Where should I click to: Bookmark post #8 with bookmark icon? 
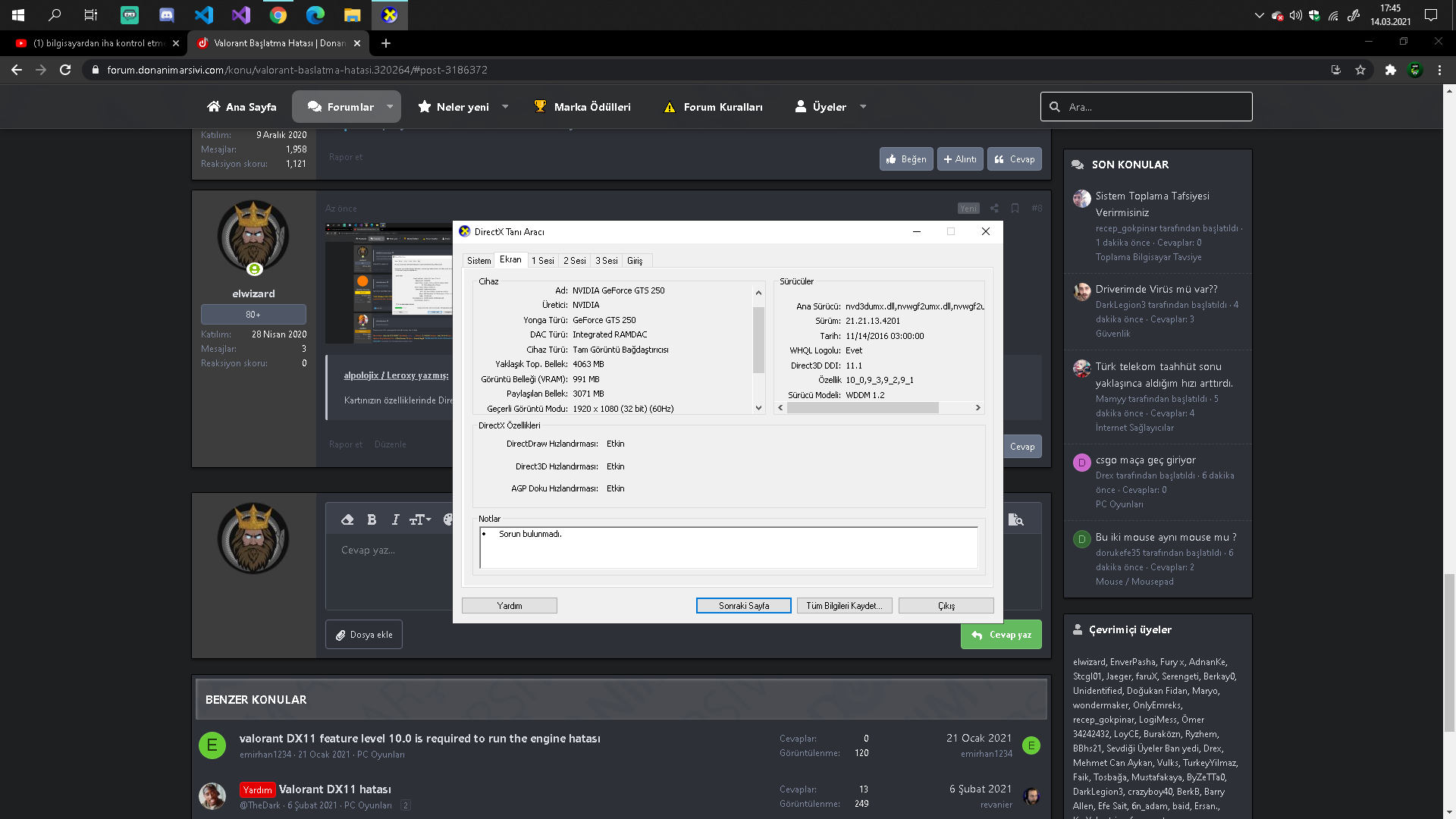[1015, 208]
